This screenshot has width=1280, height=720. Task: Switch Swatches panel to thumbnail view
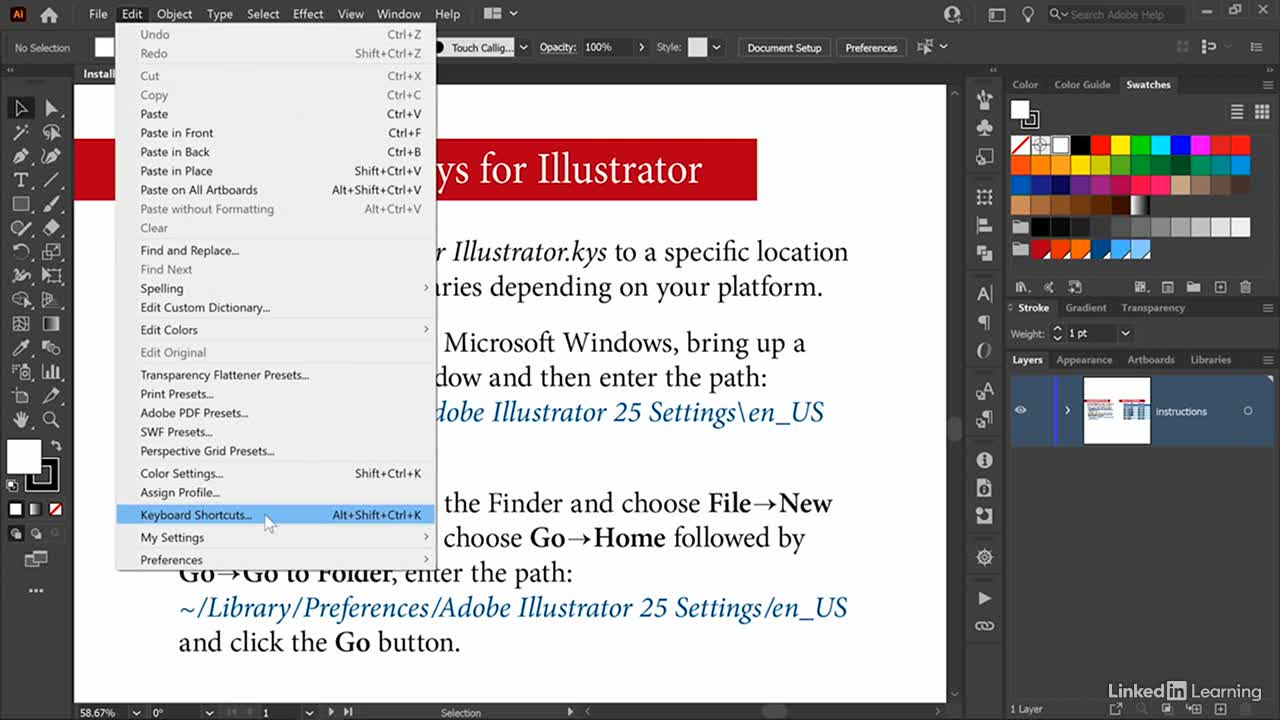(x=1262, y=111)
